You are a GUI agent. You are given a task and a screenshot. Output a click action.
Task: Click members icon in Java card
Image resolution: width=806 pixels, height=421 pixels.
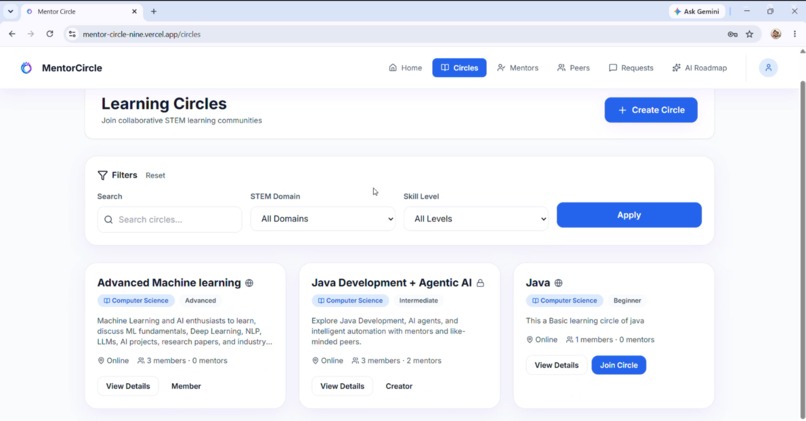[x=570, y=340]
